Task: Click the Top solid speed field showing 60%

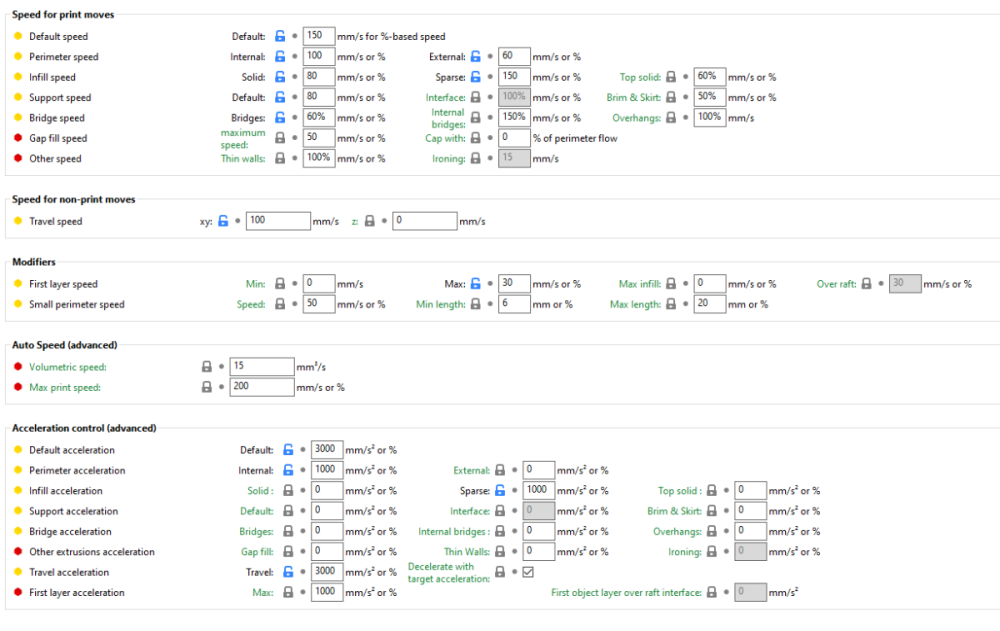Action: tap(710, 77)
